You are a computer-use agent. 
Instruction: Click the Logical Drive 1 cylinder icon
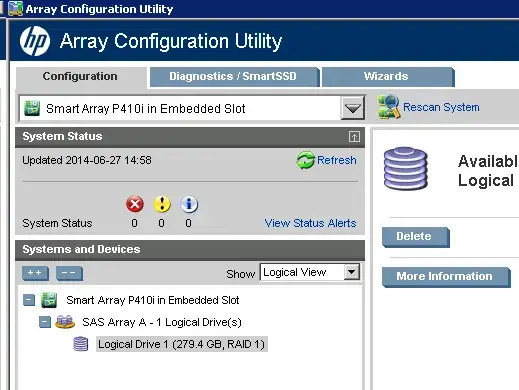pos(81,344)
